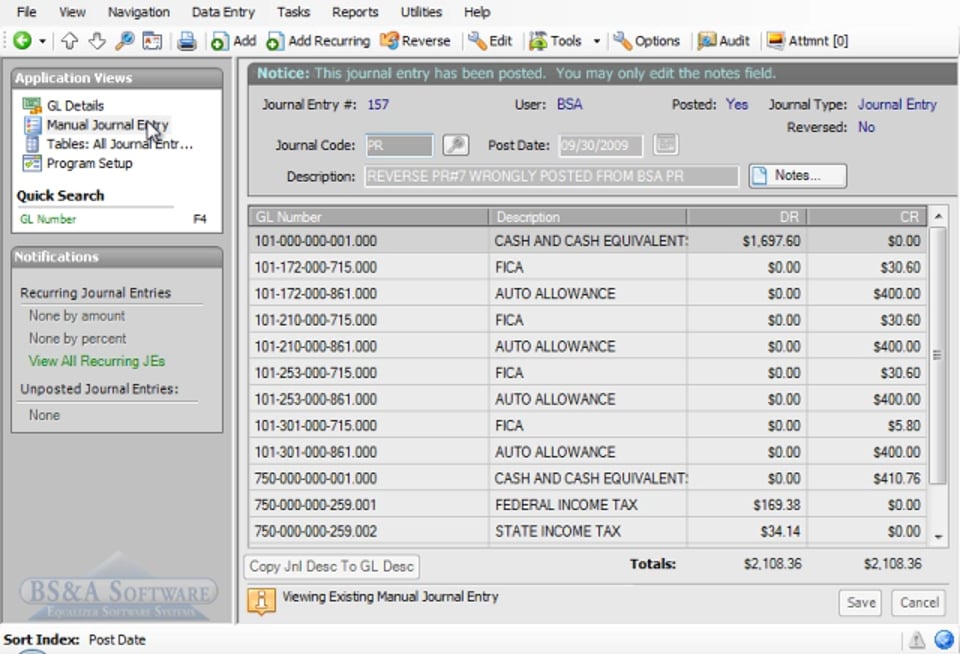Click the Notes... button
960x654 pixels.
click(798, 176)
